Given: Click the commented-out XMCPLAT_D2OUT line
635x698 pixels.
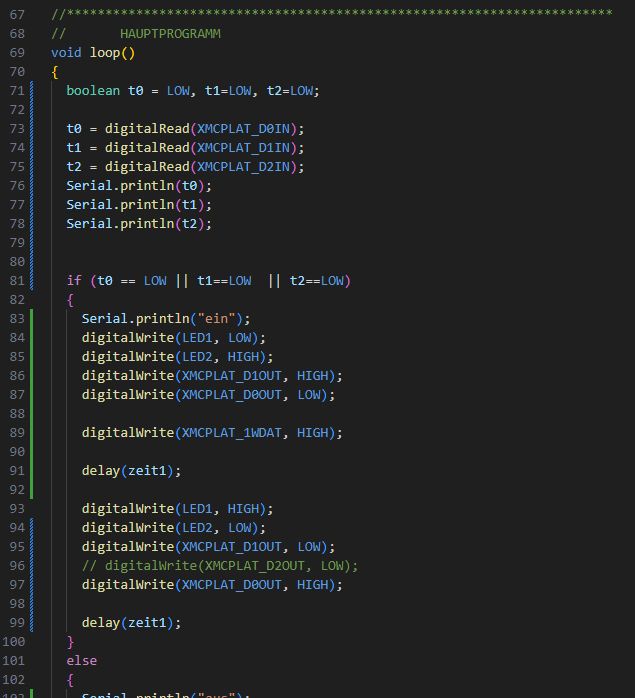Looking at the screenshot, I should click(219, 566).
